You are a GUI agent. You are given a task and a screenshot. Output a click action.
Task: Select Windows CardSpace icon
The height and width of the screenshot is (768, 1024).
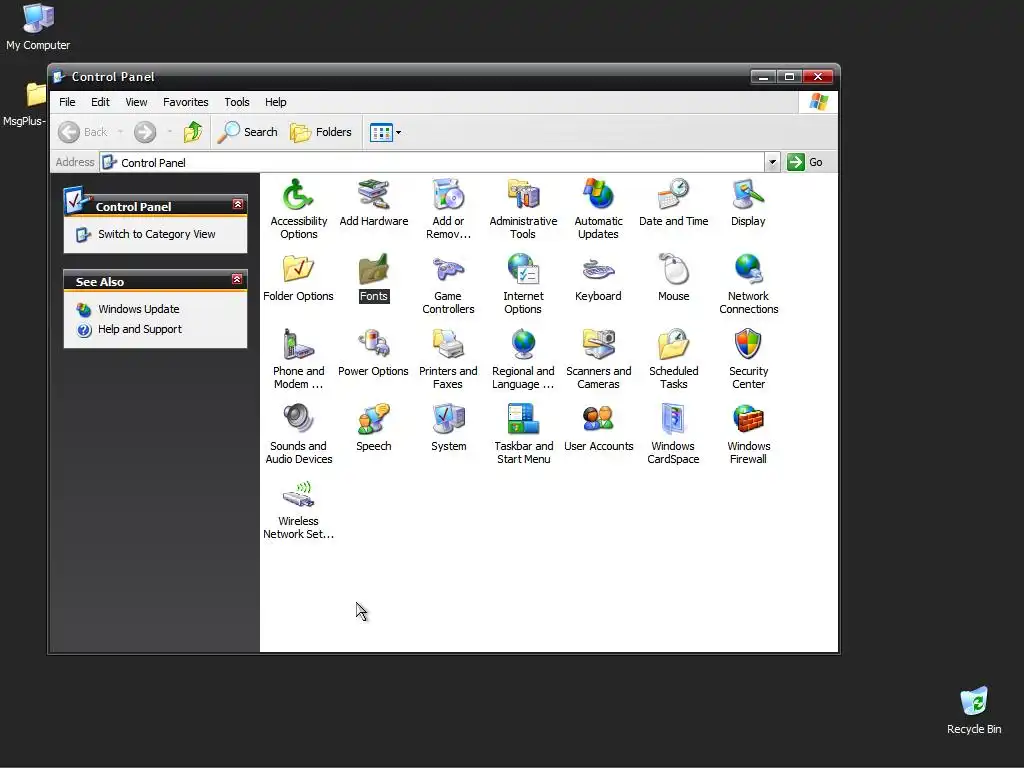tap(673, 420)
